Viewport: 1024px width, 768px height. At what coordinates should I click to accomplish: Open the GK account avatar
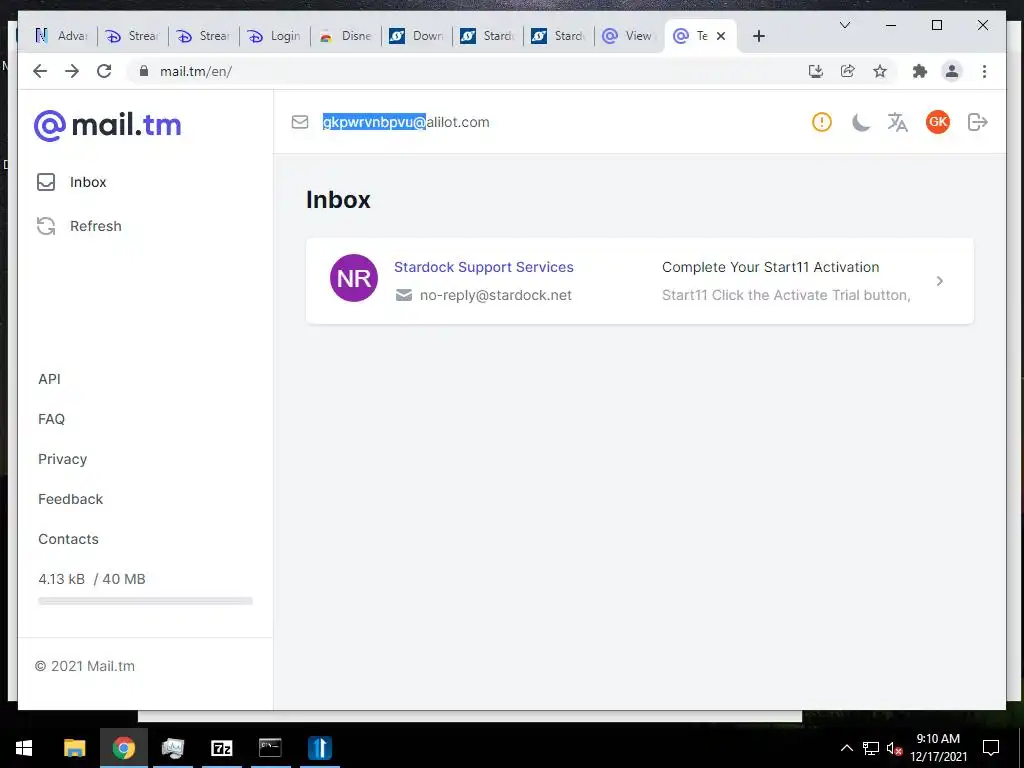point(938,122)
